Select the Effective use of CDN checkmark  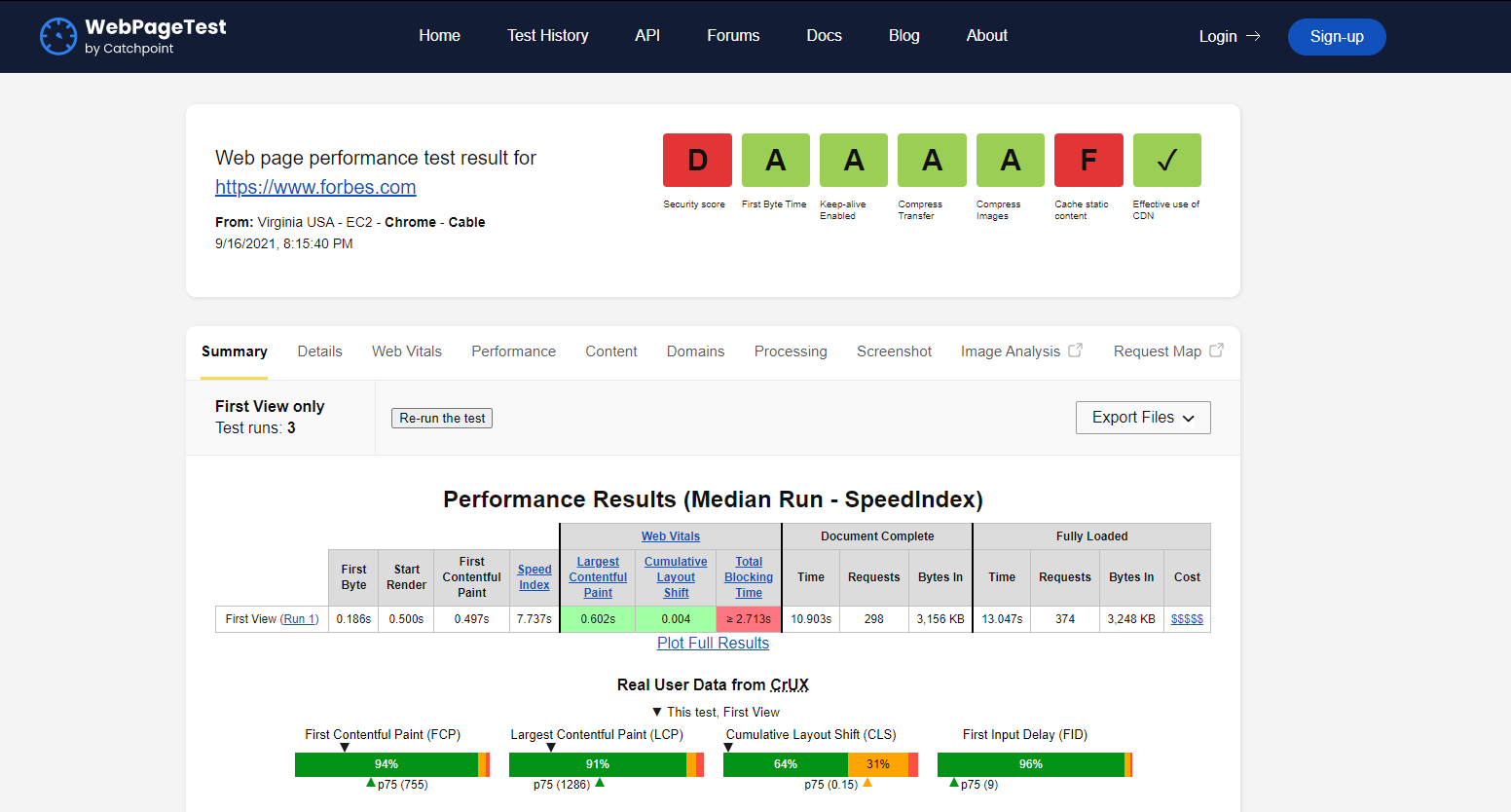pyautogui.click(x=1167, y=160)
